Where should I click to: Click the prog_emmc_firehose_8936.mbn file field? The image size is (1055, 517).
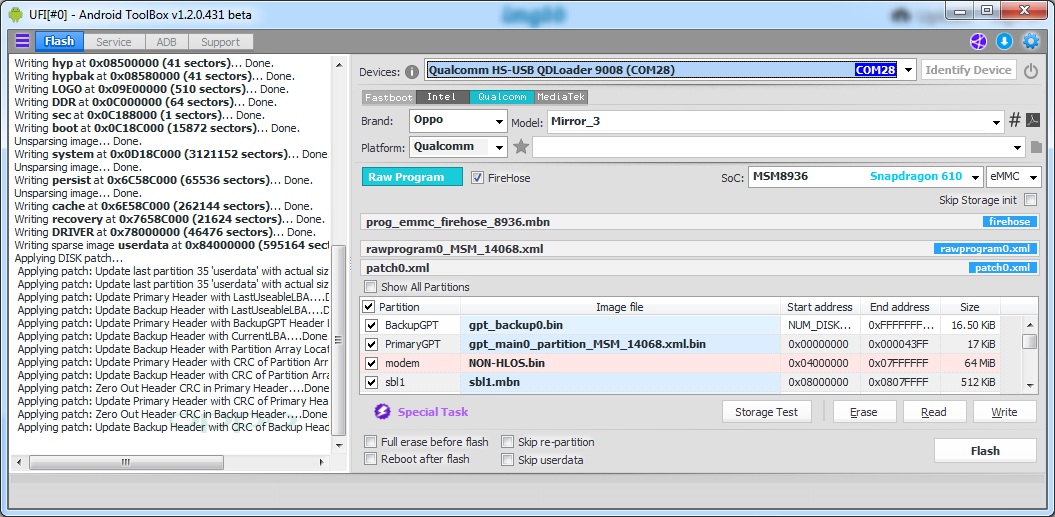[x=699, y=221]
